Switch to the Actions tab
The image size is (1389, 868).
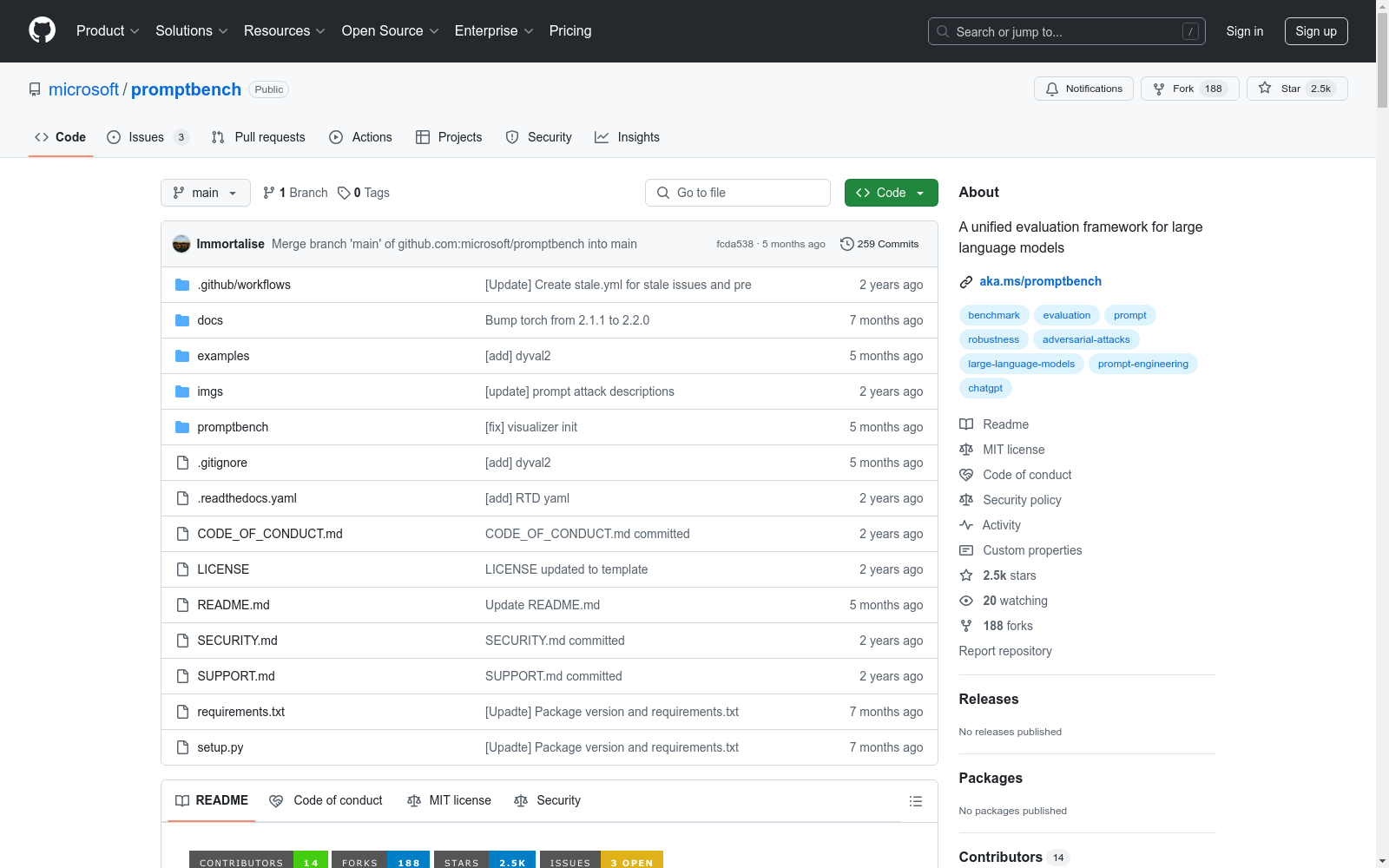[x=360, y=137]
